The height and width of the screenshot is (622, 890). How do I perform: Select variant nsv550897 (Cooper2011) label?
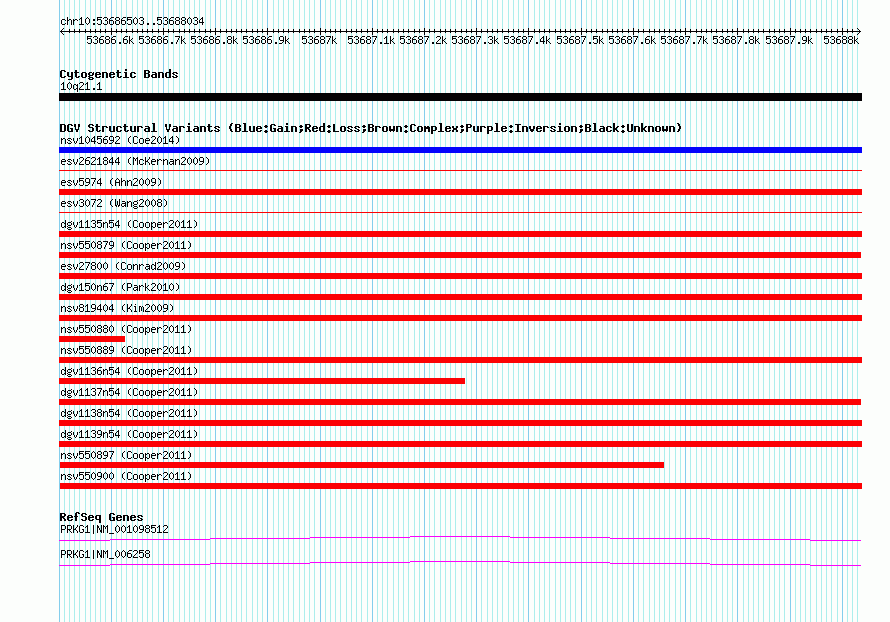(x=126, y=455)
